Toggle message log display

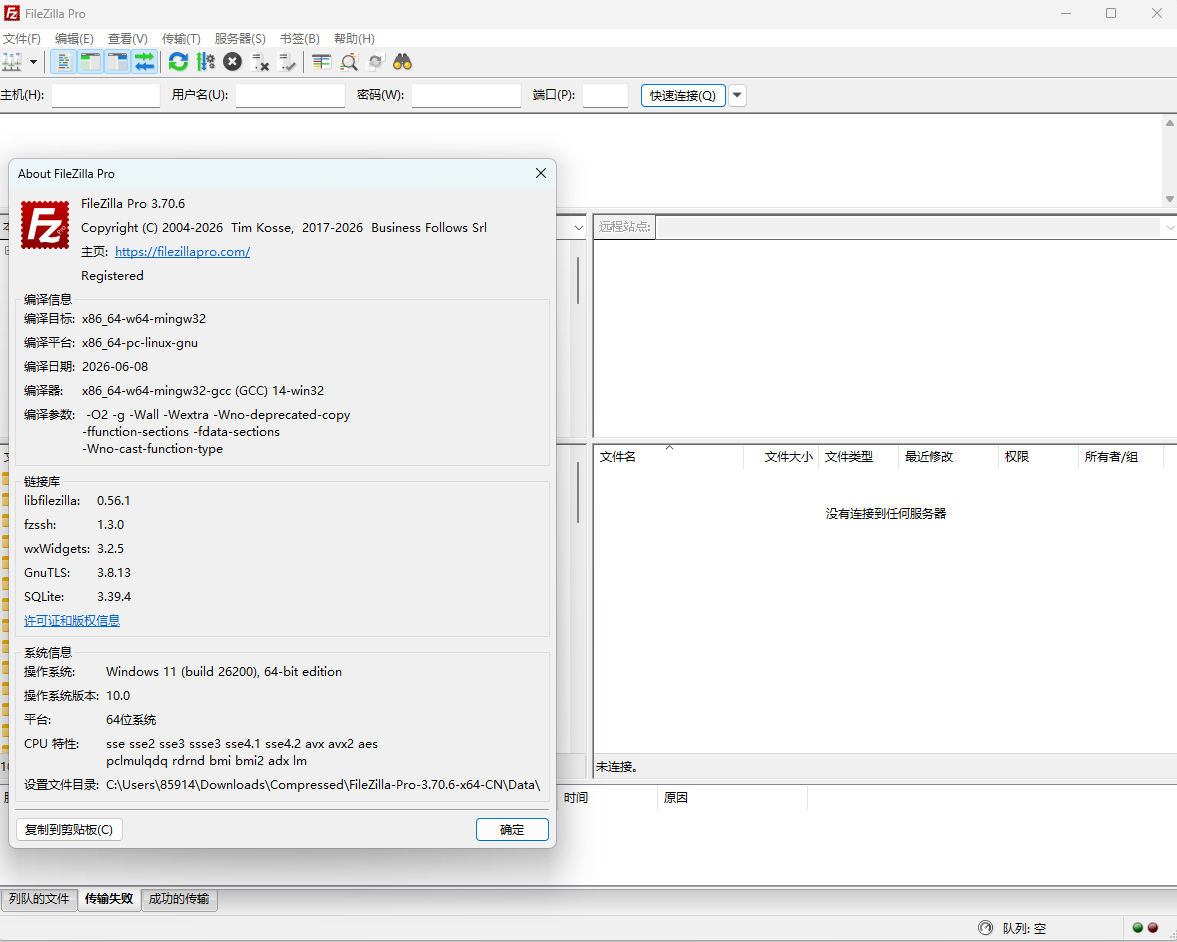[x=63, y=62]
